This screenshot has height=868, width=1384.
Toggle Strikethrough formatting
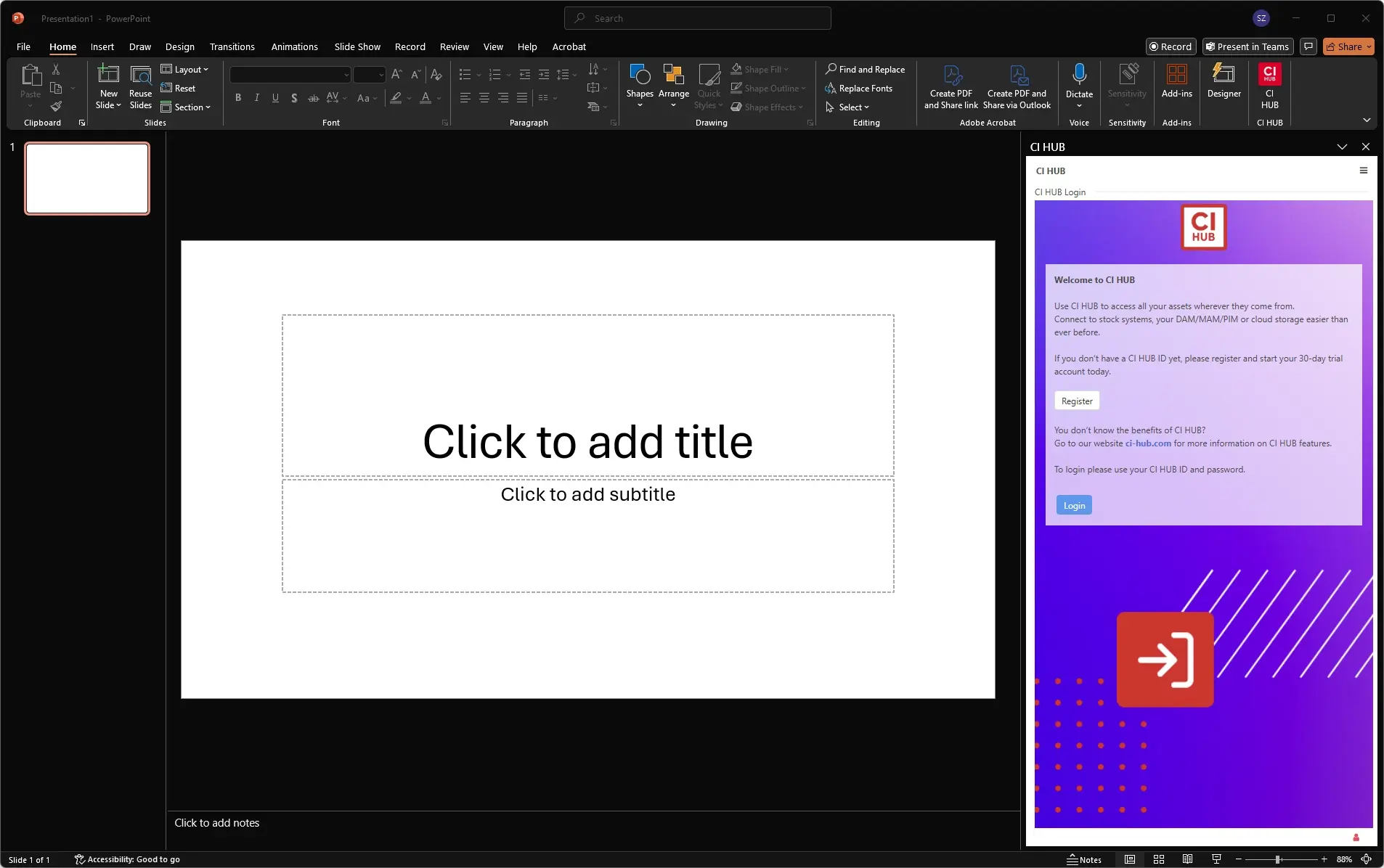pos(313,97)
